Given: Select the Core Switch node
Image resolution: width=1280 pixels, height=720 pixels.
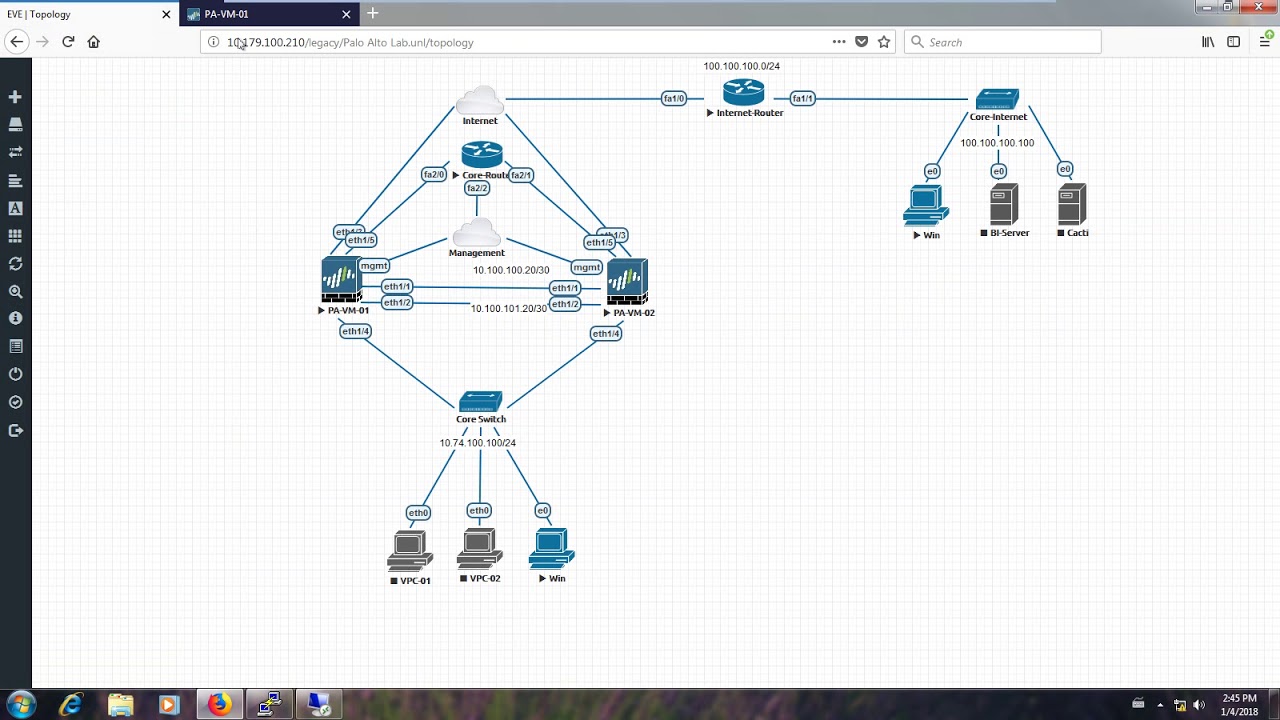Looking at the screenshot, I should (481, 402).
